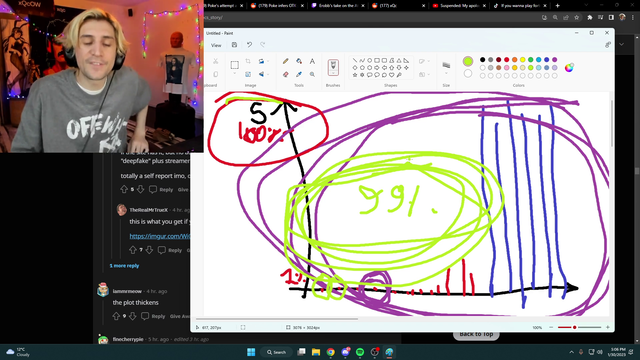
Task: Click the Windows Start button
Action: click(x=251, y=352)
